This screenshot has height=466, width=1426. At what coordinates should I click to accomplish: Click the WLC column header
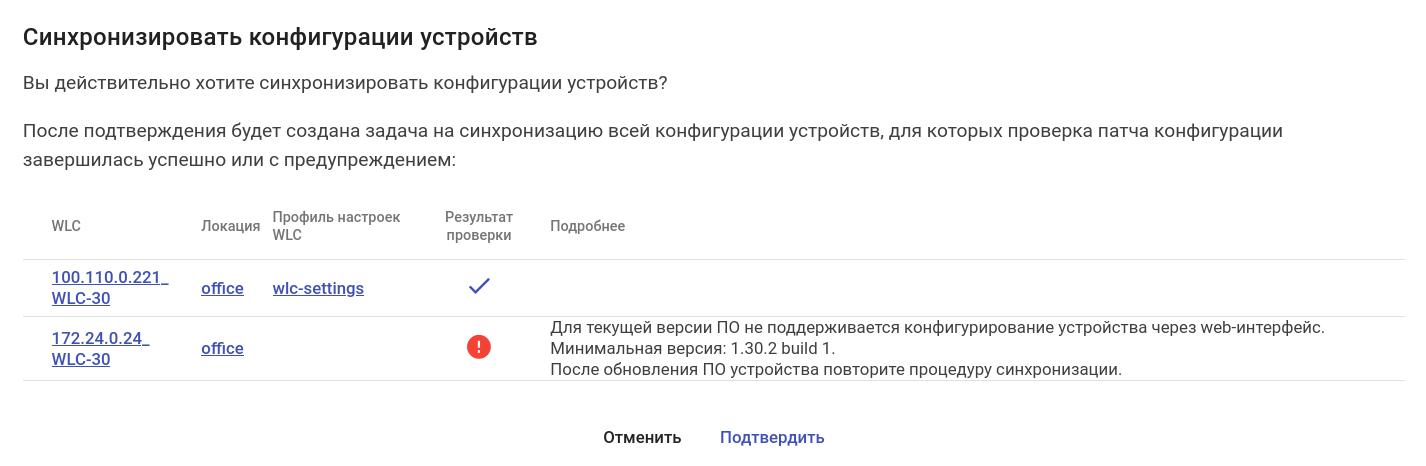(x=66, y=226)
